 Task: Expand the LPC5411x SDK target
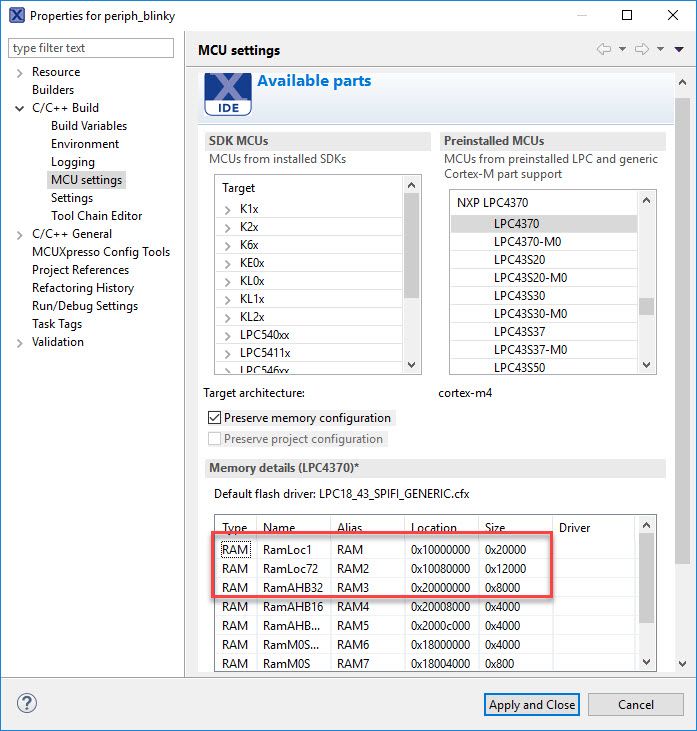tap(228, 354)
